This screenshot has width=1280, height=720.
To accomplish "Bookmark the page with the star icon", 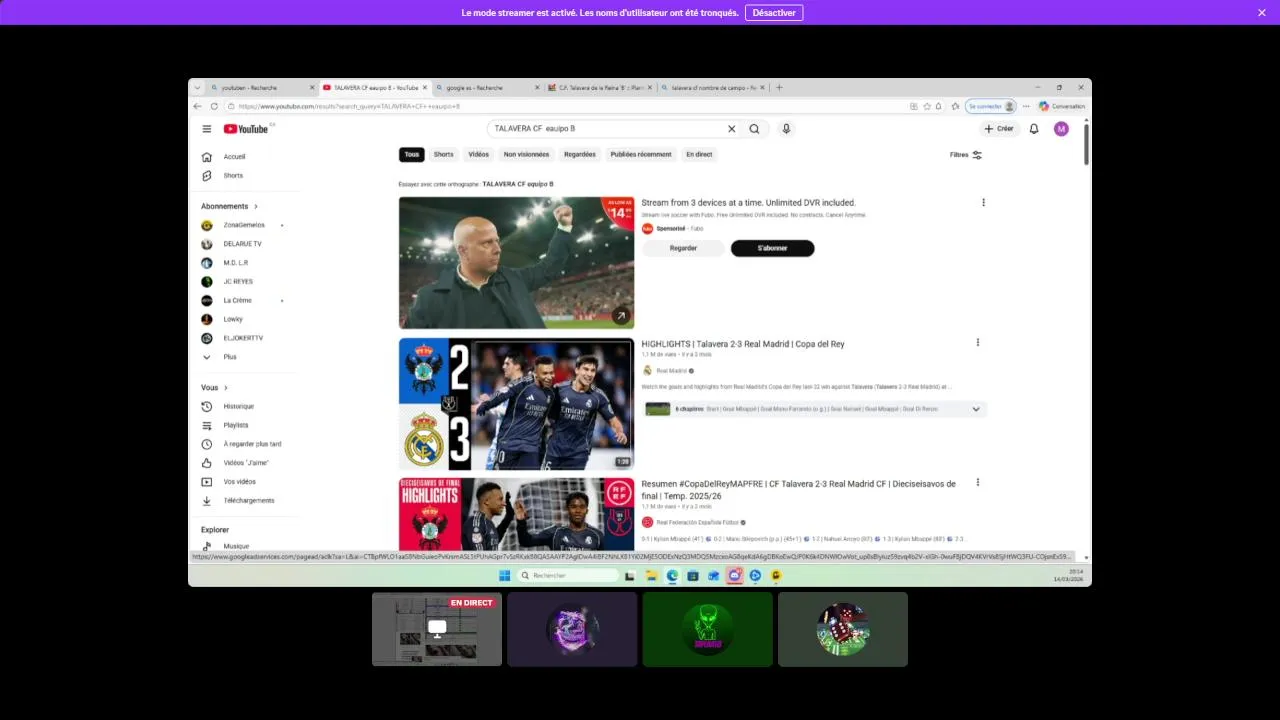I will click(927, 106).
